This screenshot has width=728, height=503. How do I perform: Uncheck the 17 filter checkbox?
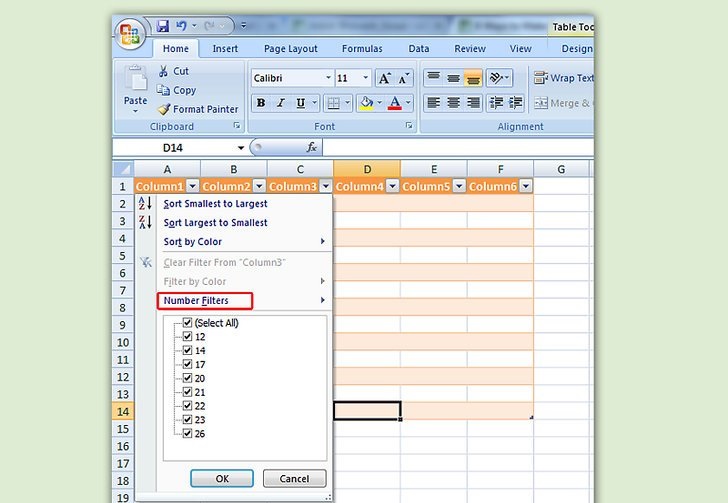(x=187, y=364)
